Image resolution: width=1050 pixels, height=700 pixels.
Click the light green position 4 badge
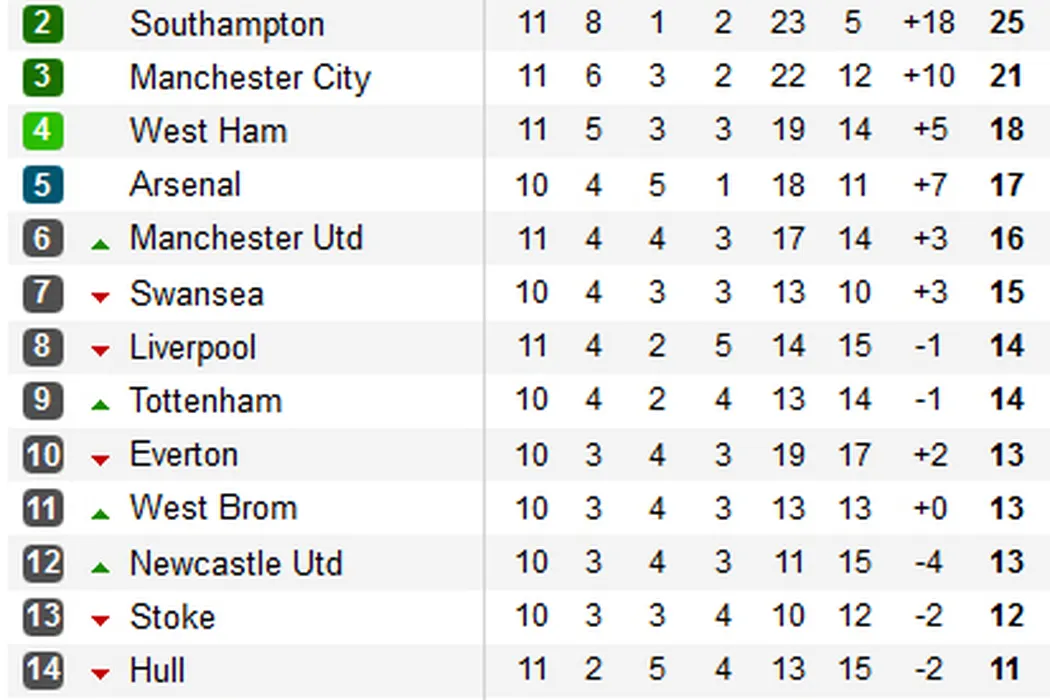tap(42, 131)
